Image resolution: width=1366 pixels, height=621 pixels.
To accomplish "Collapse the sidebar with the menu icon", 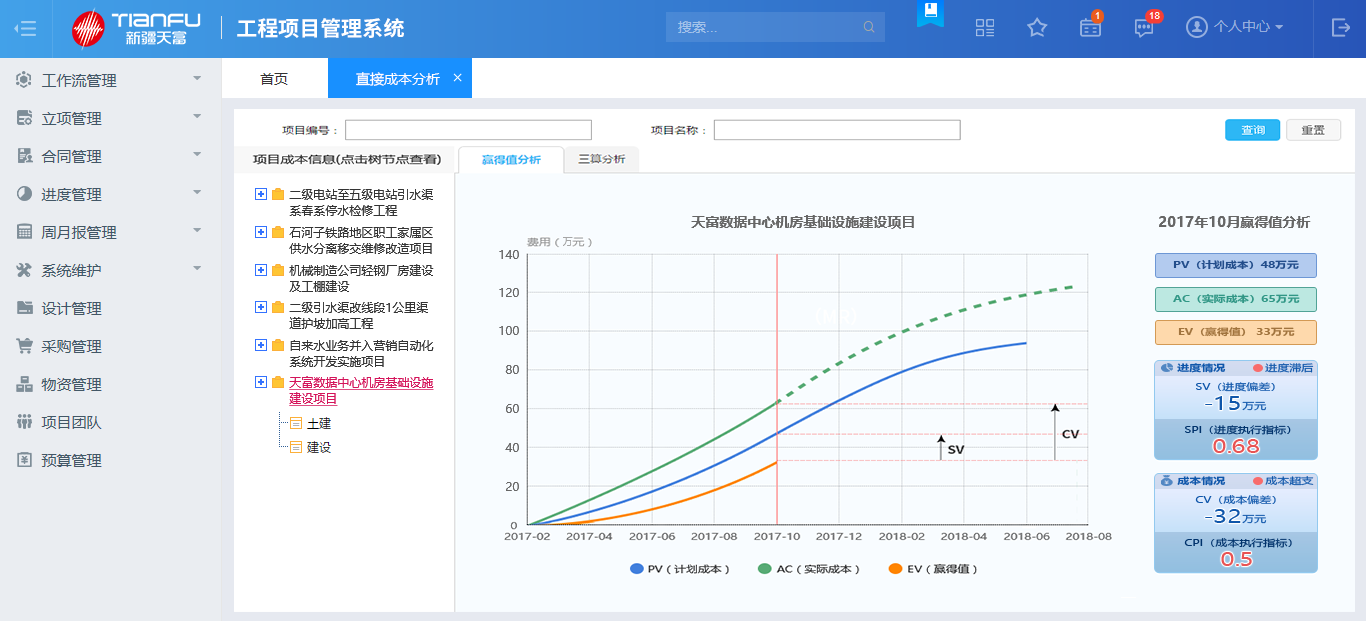I will point(26,28).
